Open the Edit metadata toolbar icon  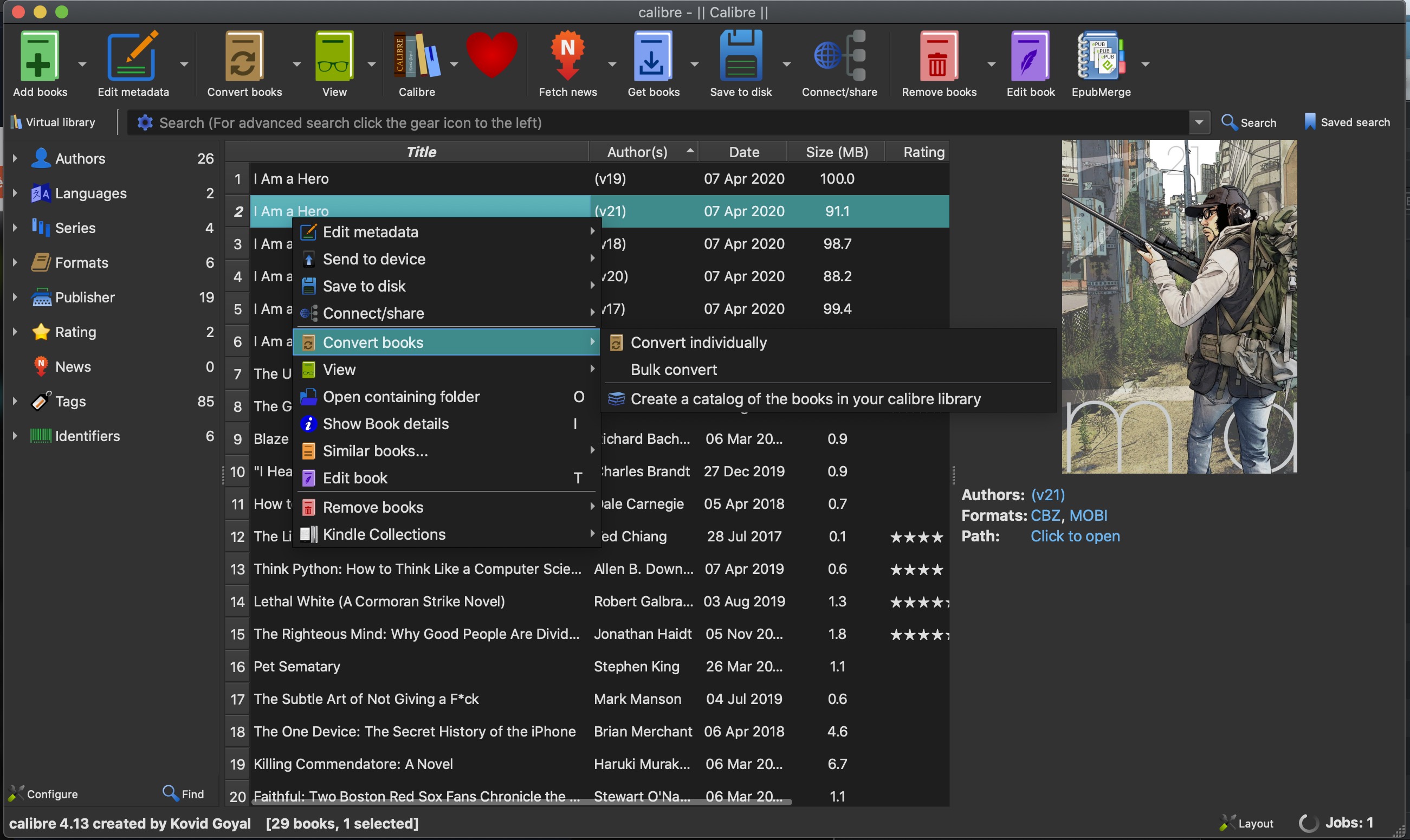(132, 56)
